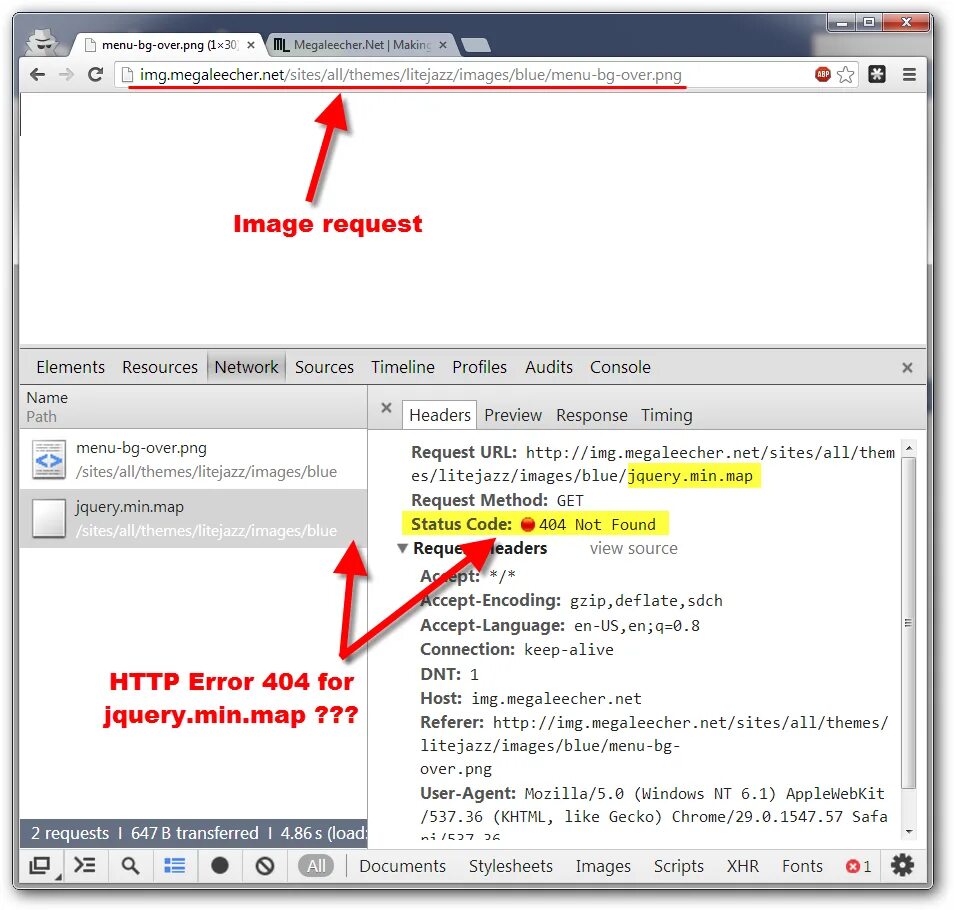This screenshot has width=954, height=910.
Task: Select the All filter
Action: pos(316,866)
